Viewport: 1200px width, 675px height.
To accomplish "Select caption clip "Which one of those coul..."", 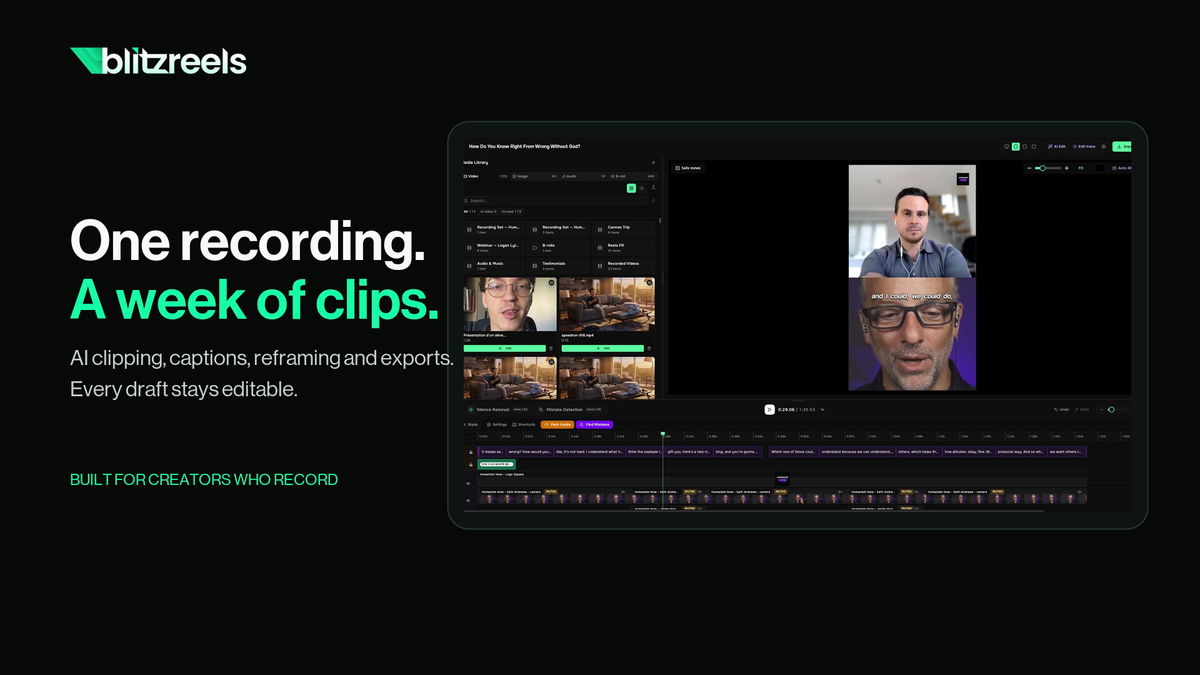I will (x=793, y=452).
